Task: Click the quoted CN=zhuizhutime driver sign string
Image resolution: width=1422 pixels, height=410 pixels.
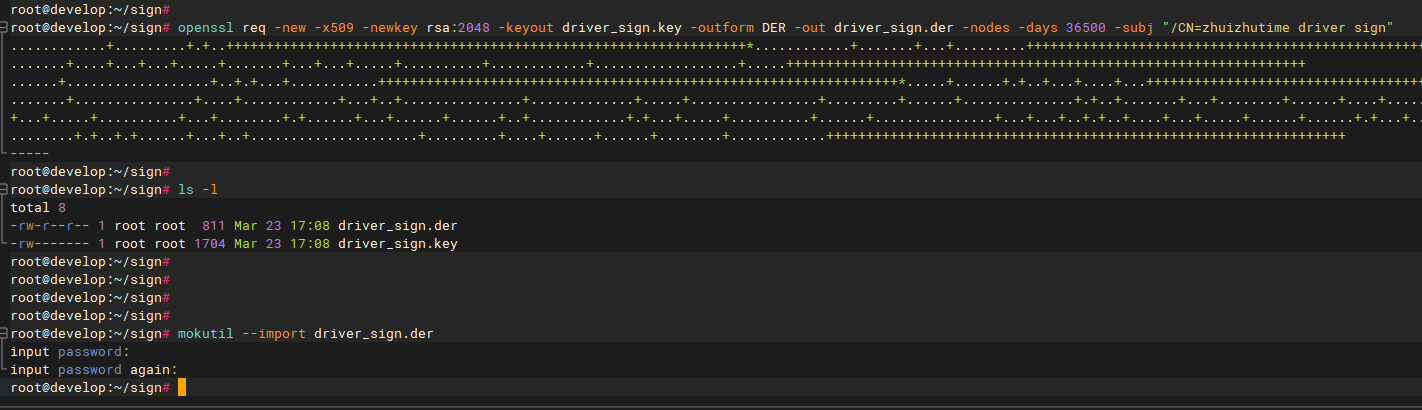Action: click(x=1277, y=27)
